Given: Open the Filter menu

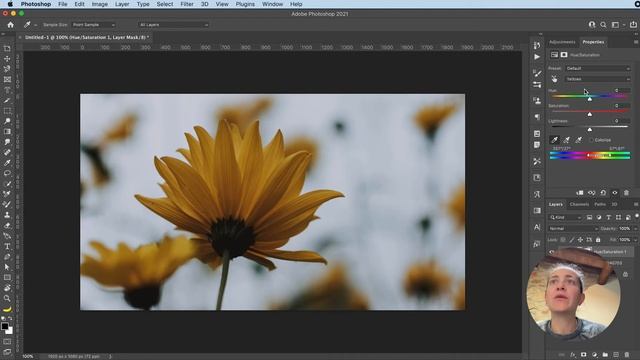Looking at the screenshot, I should 187,4.
